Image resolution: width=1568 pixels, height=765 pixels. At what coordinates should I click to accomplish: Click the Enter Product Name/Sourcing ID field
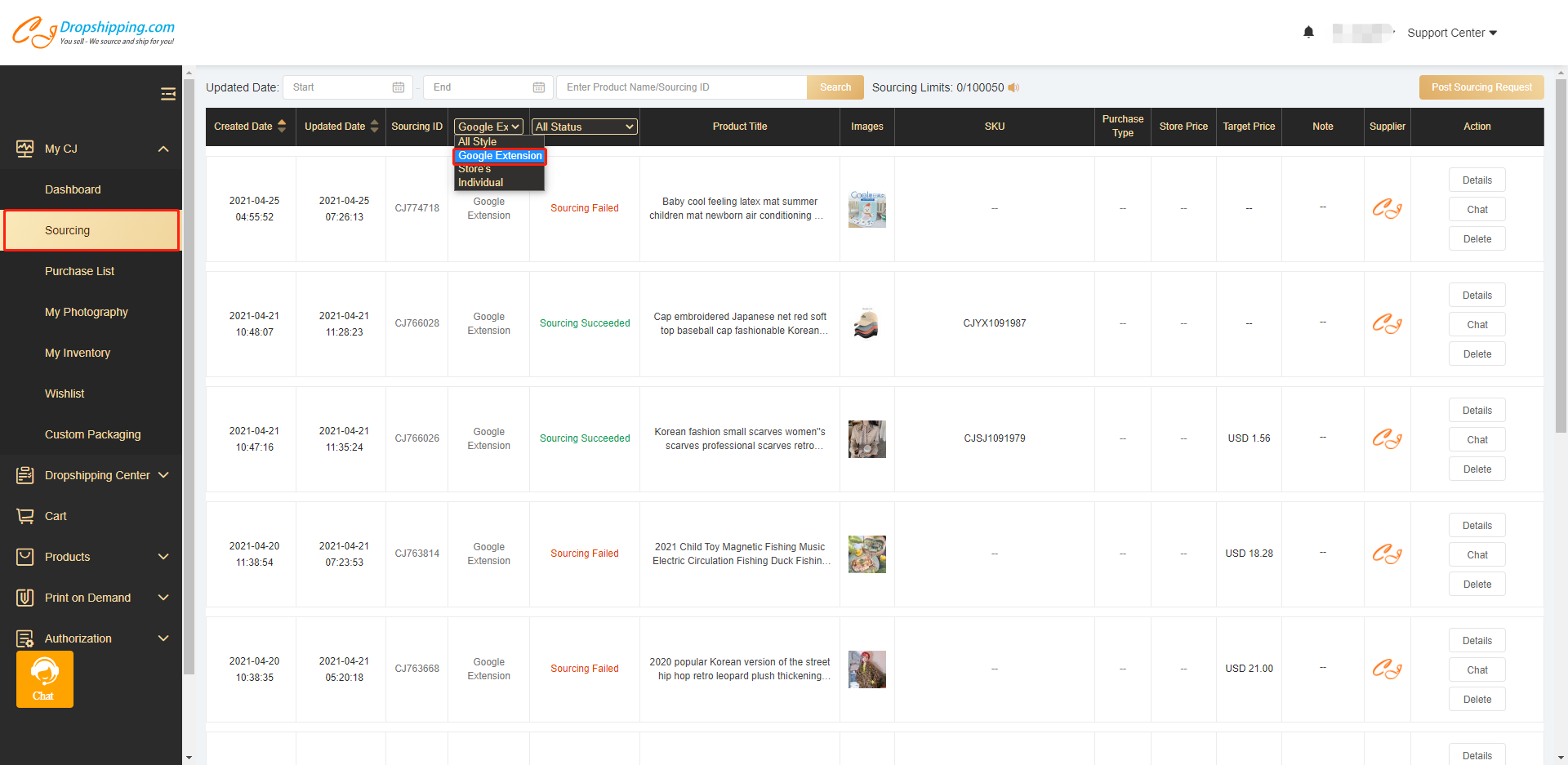[681, 87]
